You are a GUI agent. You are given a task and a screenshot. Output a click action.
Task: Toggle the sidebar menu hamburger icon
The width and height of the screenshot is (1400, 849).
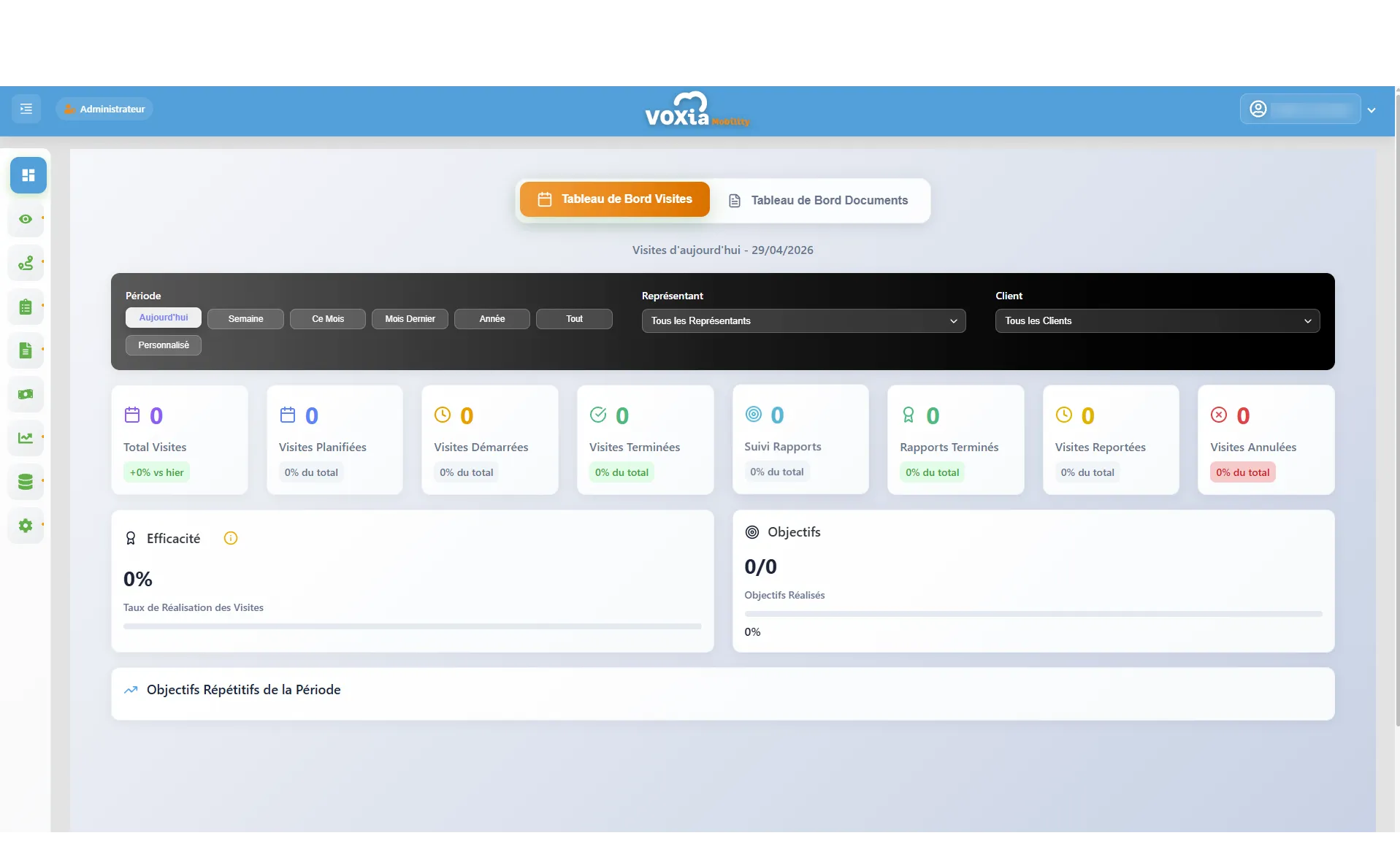[26, 109]
